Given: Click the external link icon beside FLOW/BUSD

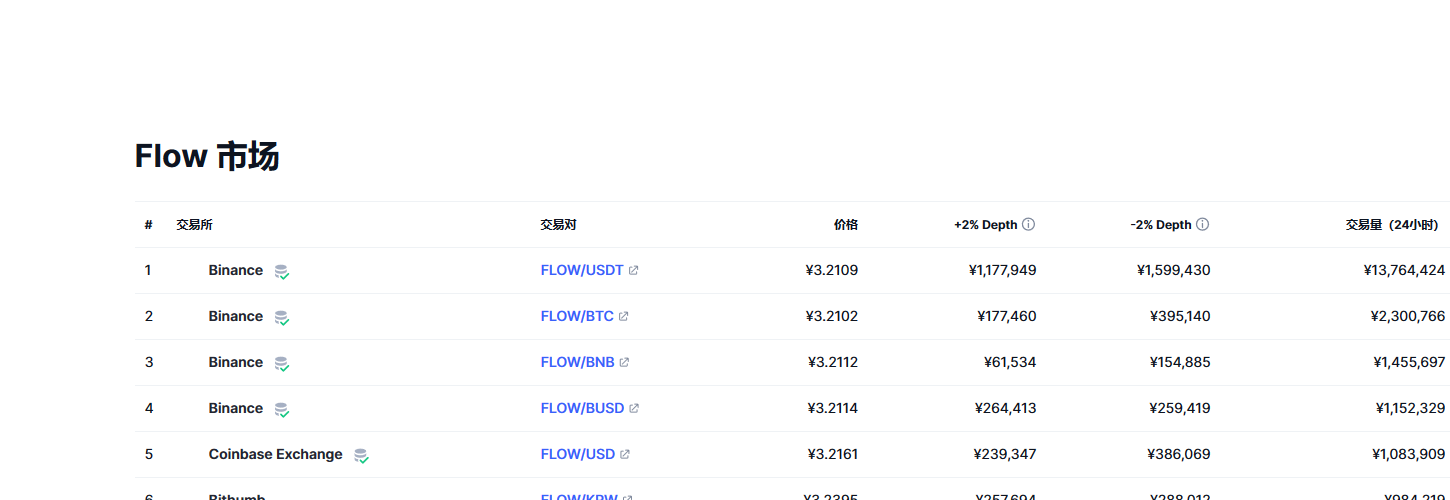Looking at the screenshot, I should click(x=634, y=408).
